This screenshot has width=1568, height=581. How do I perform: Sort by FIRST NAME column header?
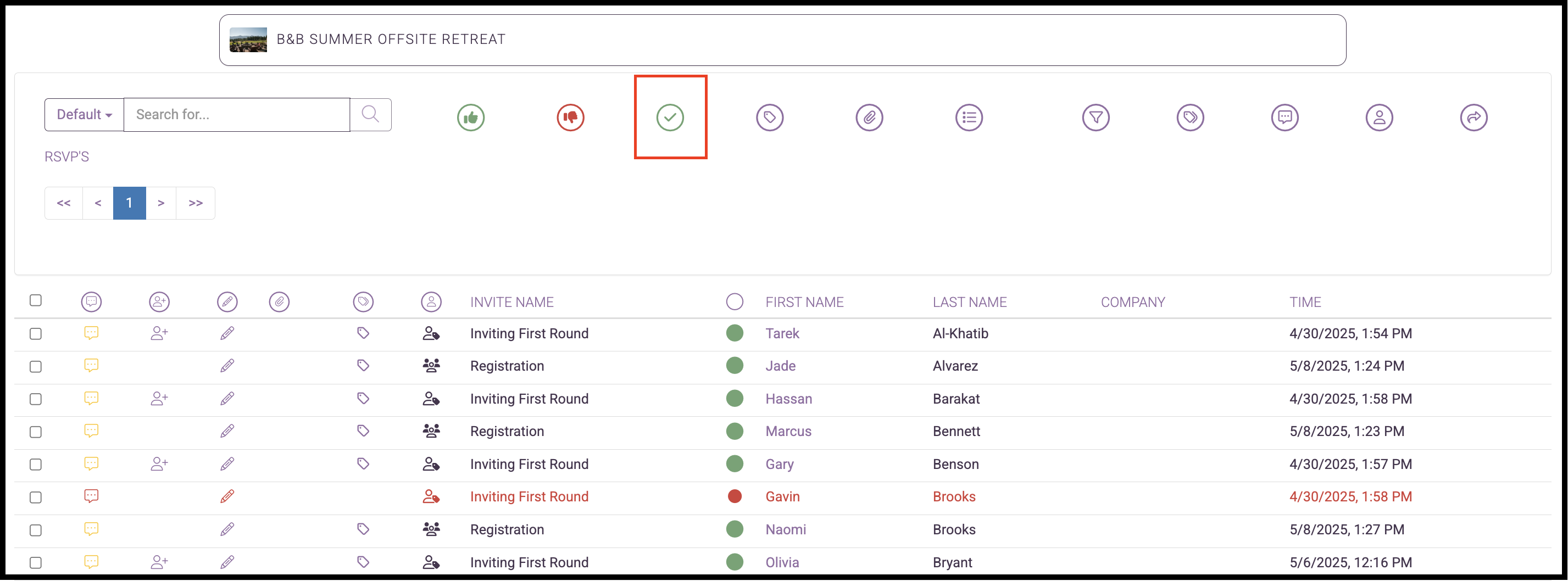[804, 303]
